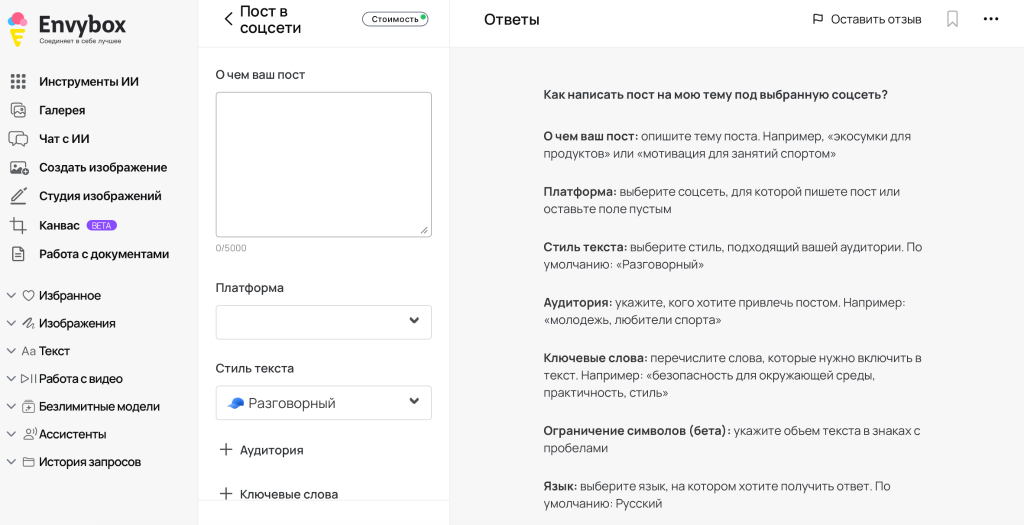Image resolution: width=1024 pixels, height=525 pixels.
Task: Expand the Ключевые слова field
Action: pyautogui.click(x=279, y=494)
